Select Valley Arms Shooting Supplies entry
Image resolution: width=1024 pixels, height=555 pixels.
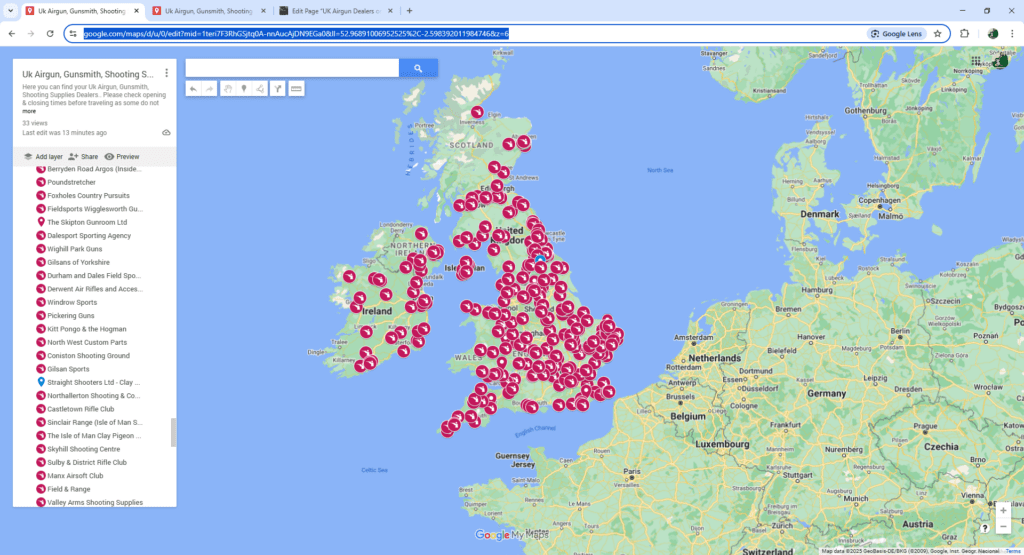(95, 502)
